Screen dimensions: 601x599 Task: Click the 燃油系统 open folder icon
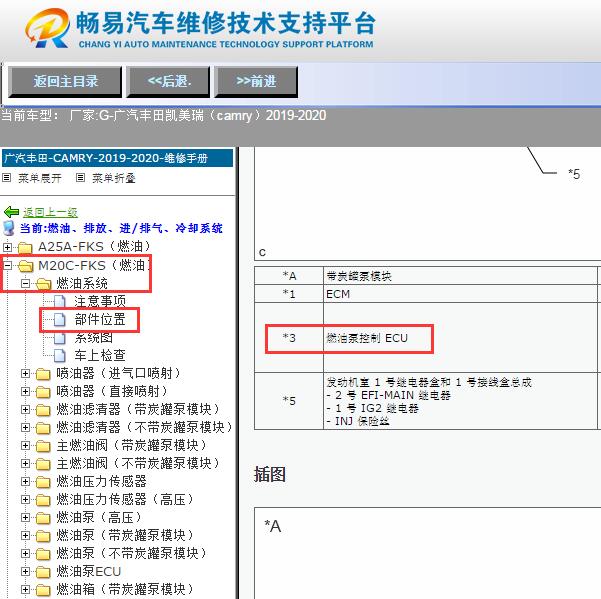43,284
